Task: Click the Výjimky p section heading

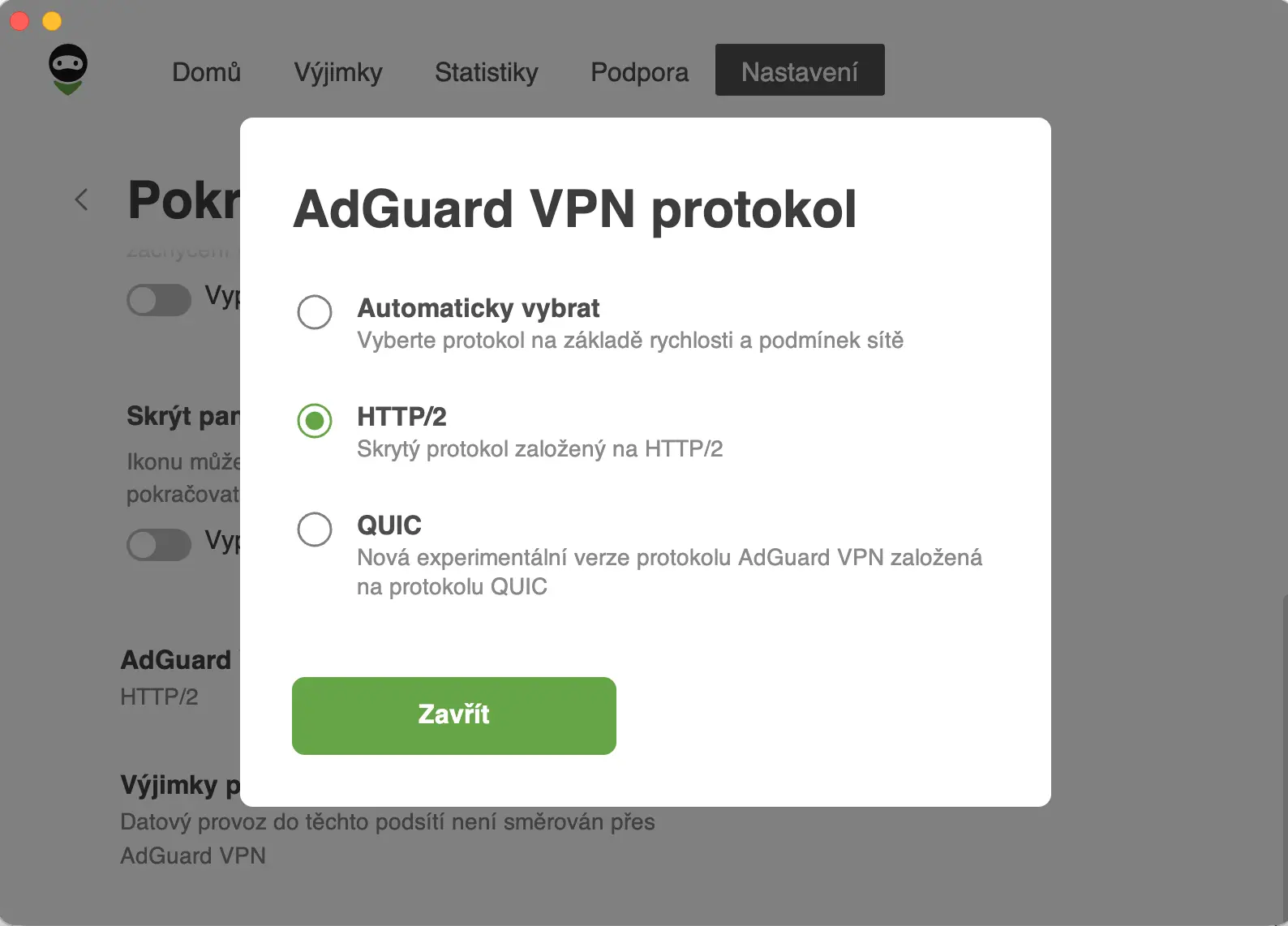Action: 180,786
